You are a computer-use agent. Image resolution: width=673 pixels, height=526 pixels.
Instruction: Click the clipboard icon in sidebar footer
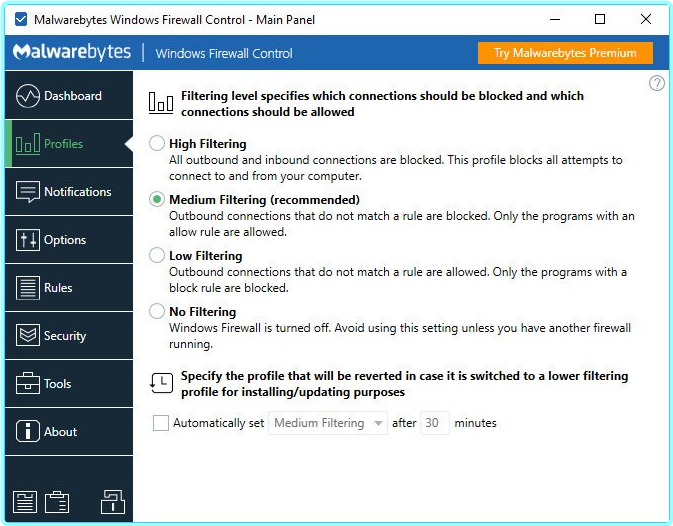click(57, 501)
